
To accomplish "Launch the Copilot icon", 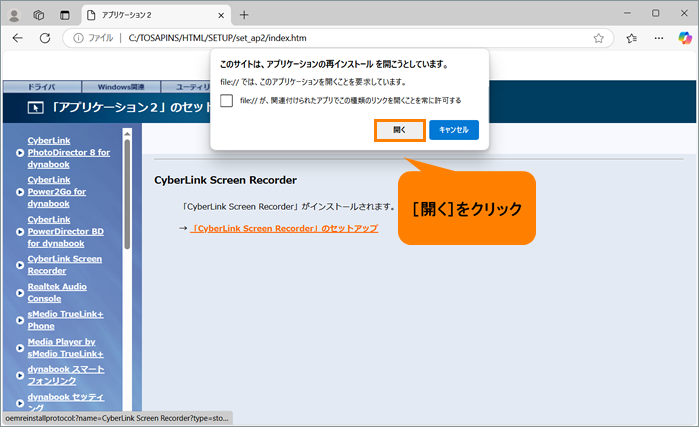I will 685,38.
